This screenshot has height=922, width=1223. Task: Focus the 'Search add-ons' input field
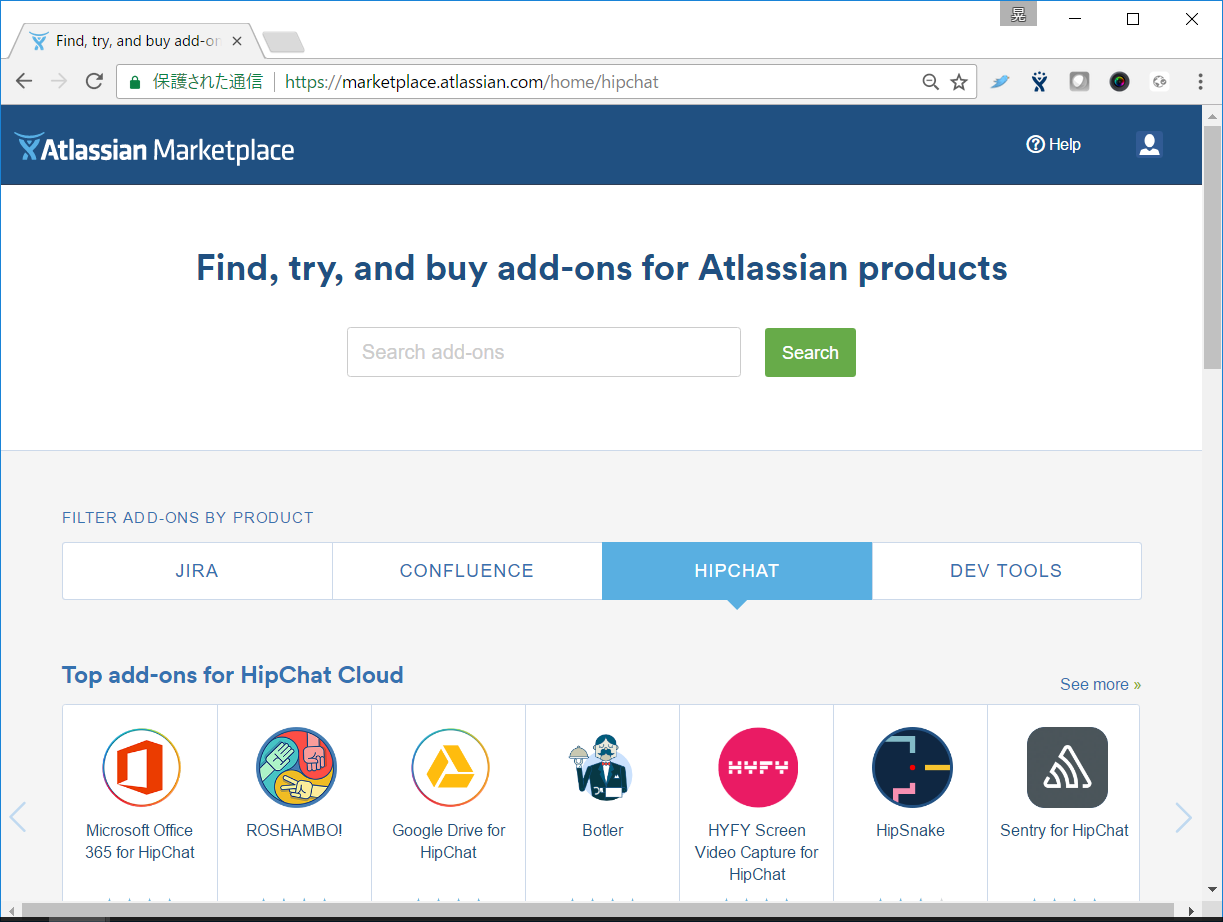point(544,352)
